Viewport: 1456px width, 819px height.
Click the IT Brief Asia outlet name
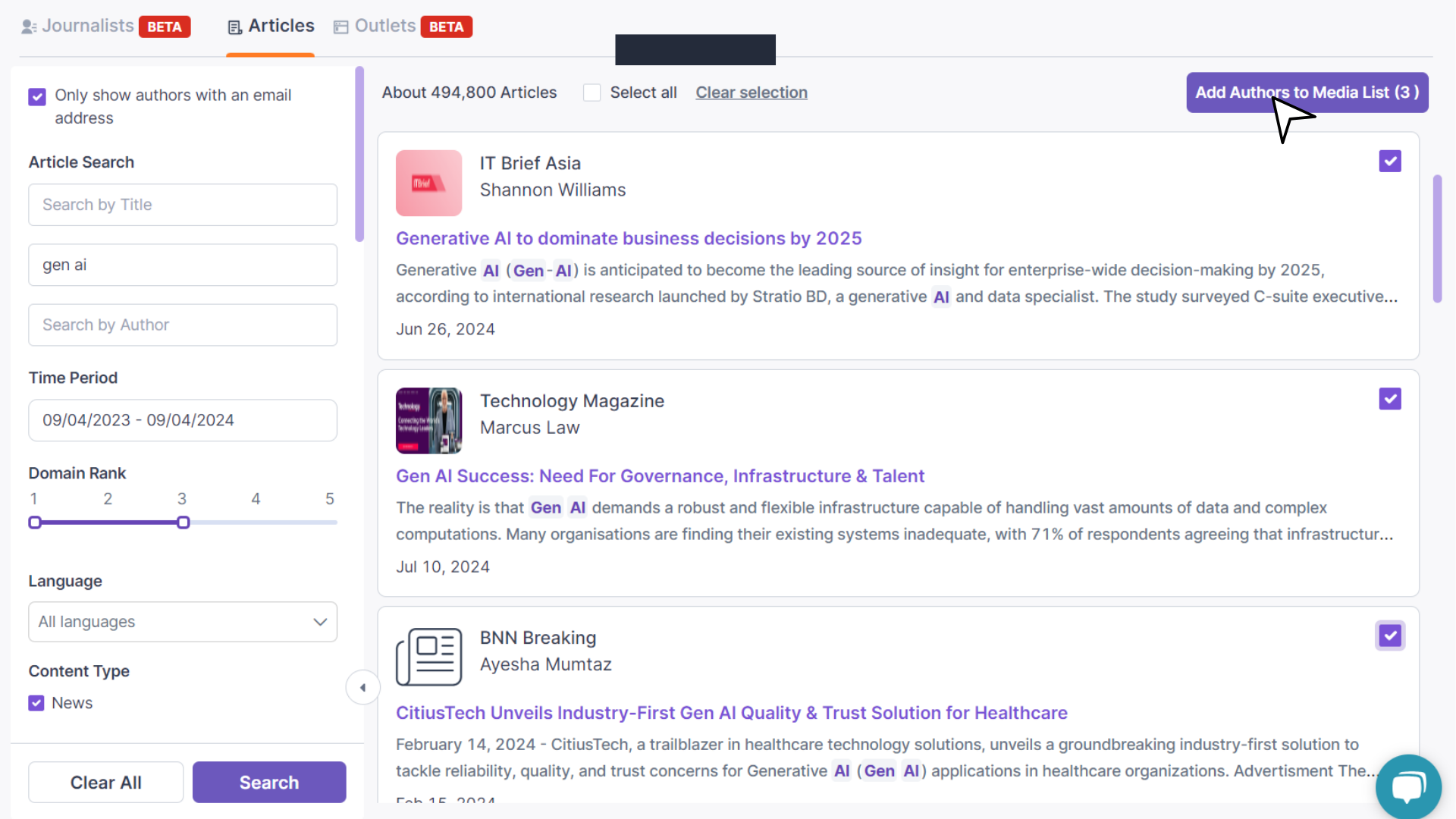click(x=530, y=163)
